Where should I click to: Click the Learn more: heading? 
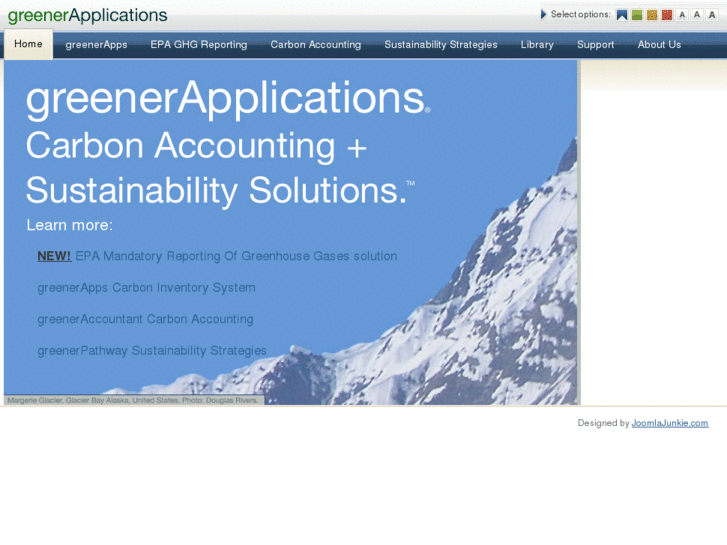(x=70, y=225)
